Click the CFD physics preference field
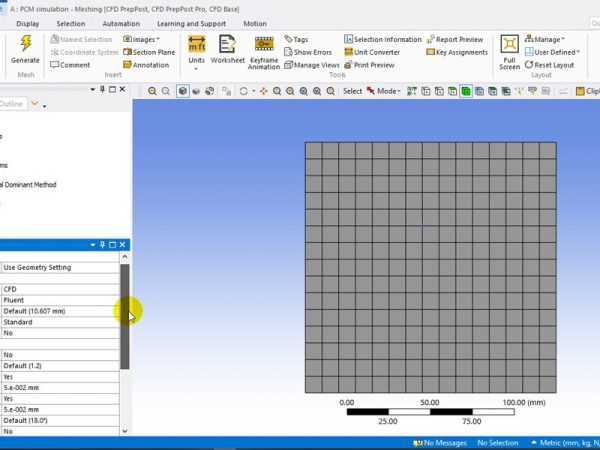This screenshot has height=450, width=600. click(x=60, y=289)
